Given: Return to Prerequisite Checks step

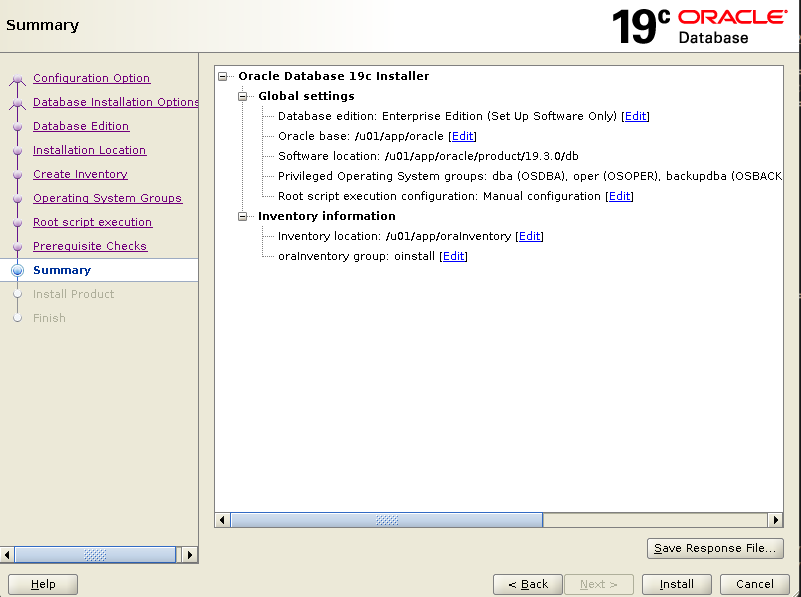Looking at the screenshot, I should click(90, 246).
